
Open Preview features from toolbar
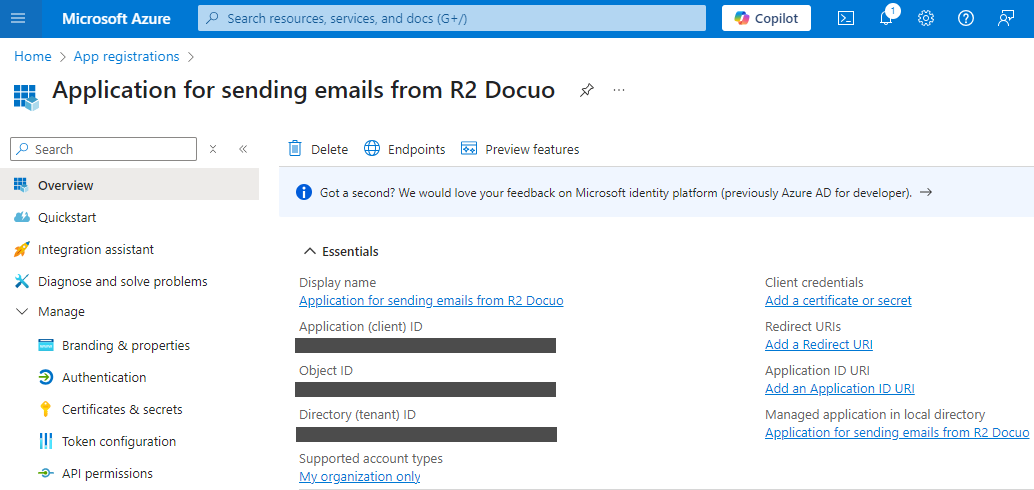point(520,149)
